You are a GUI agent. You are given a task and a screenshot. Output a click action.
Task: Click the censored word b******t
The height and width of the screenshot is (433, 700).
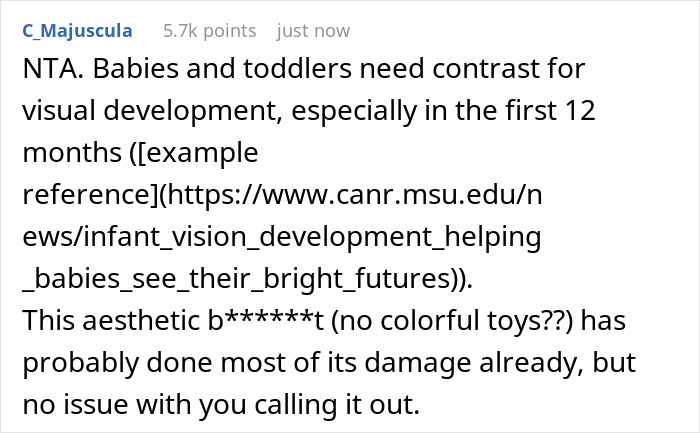(219, 318)
